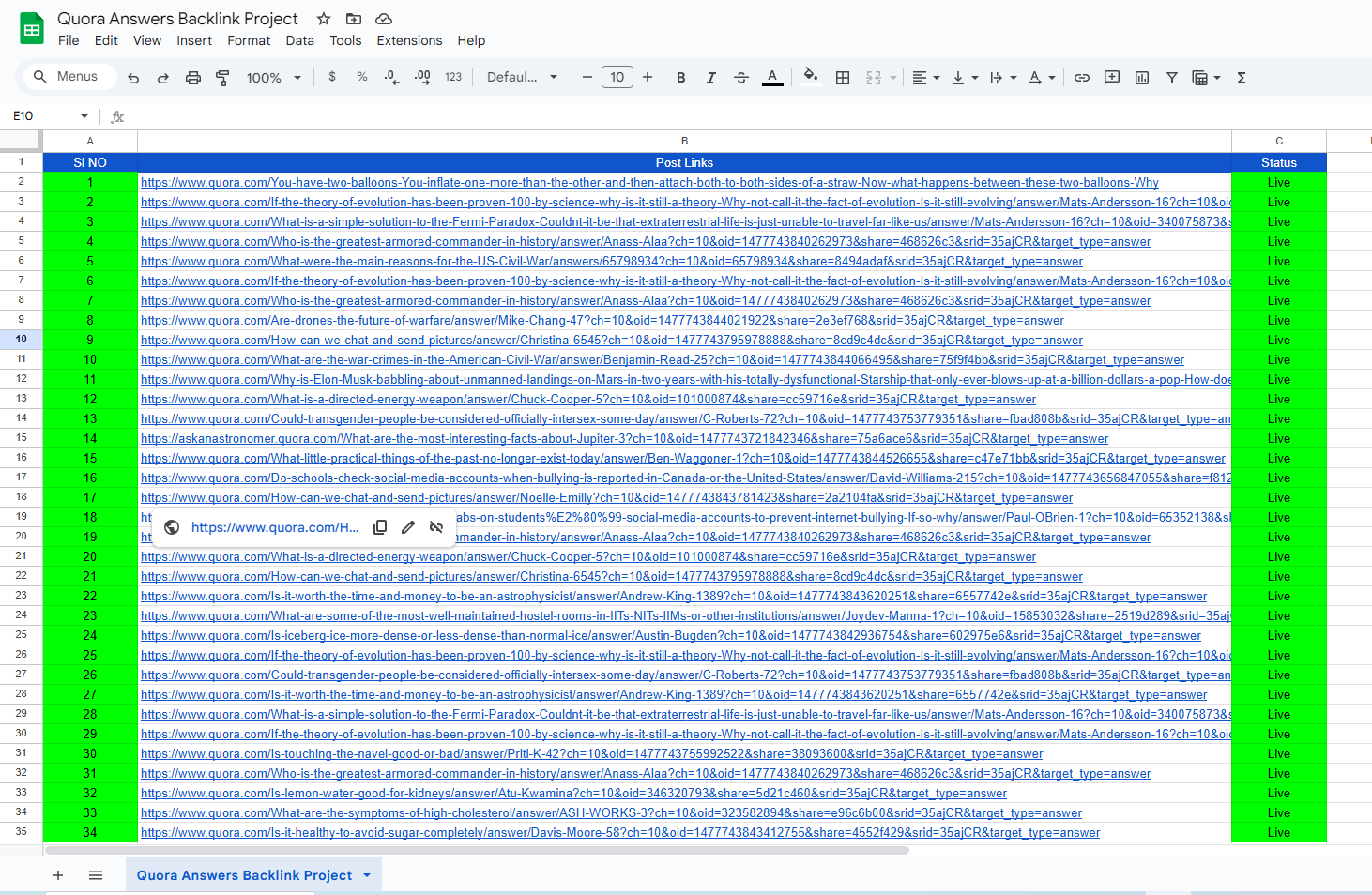
Task: Toggle strikethrough formatting
Action: coord(741,78)
